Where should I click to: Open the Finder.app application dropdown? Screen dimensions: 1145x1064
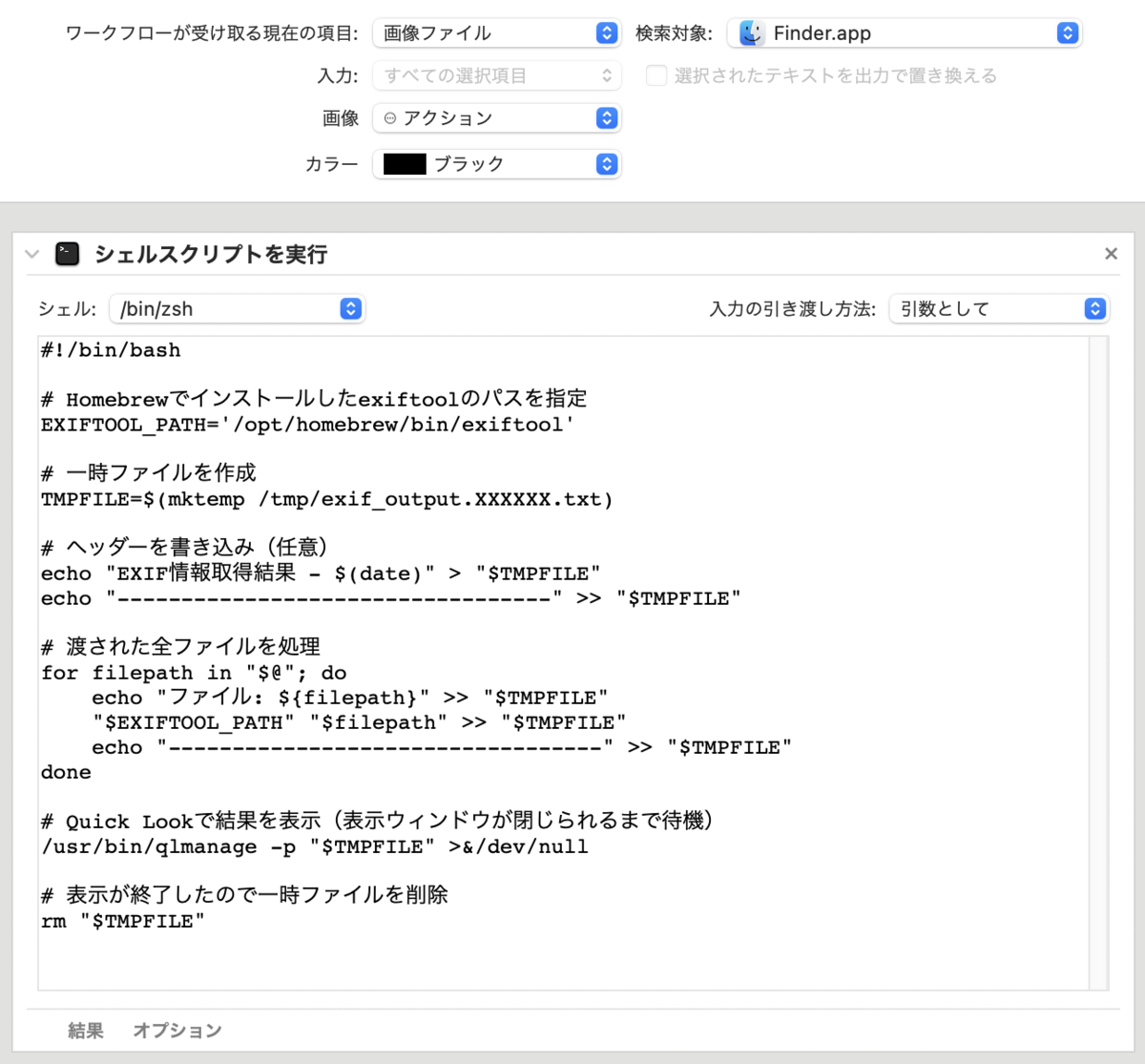[x=905, y=33]
